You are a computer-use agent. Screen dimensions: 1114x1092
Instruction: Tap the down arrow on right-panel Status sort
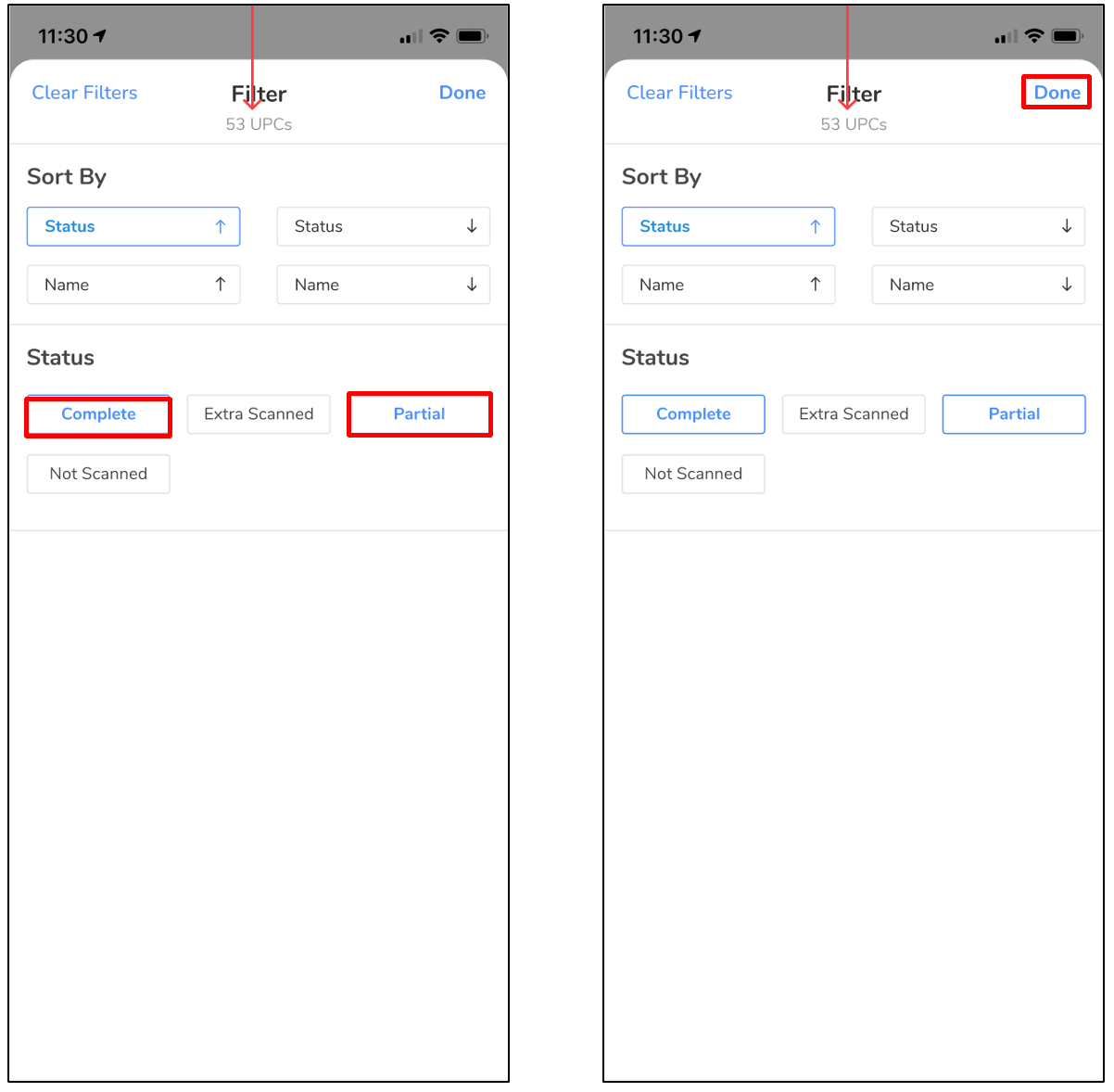[1067, 226]
